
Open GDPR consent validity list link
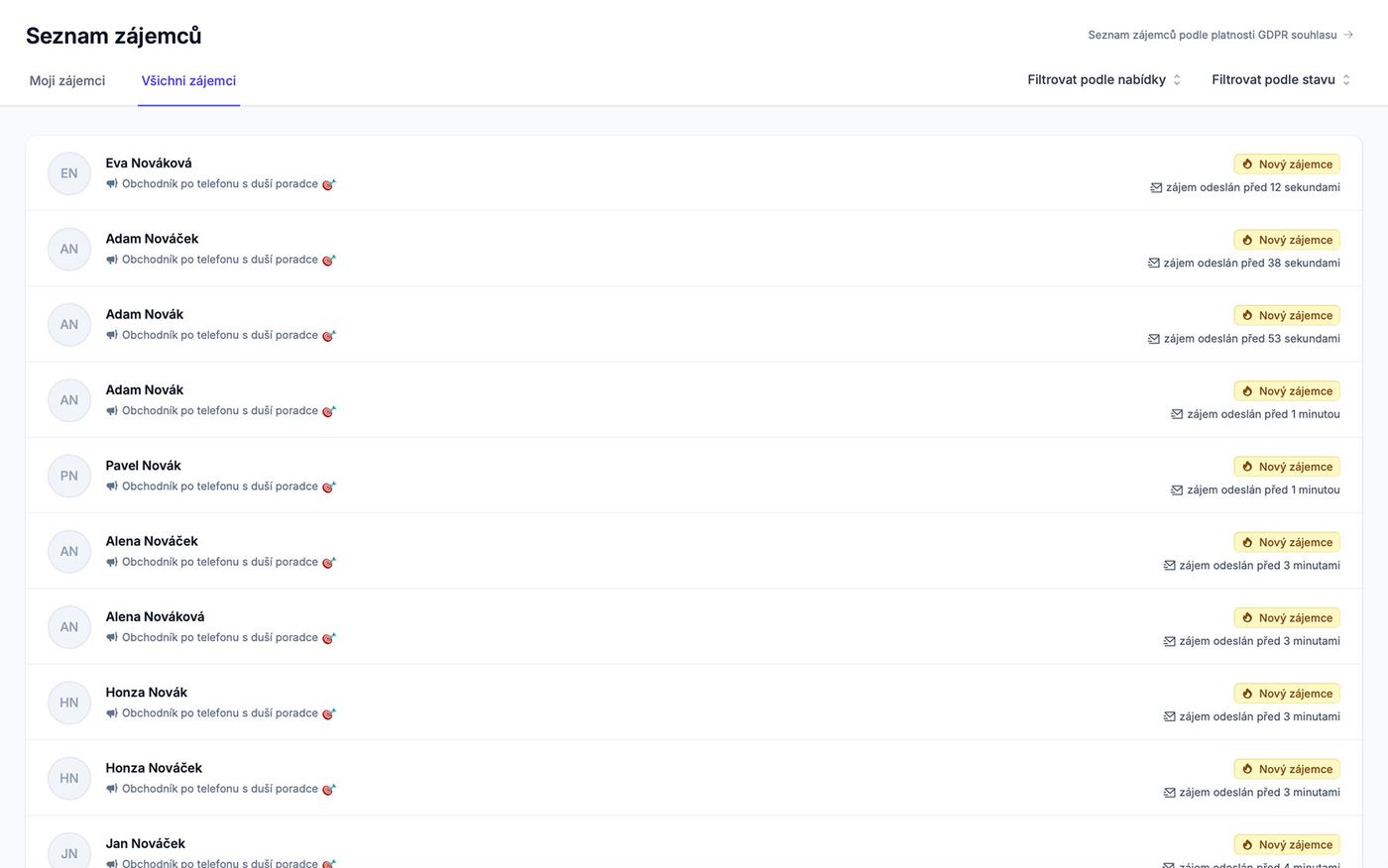click(x=1212, y=35)
